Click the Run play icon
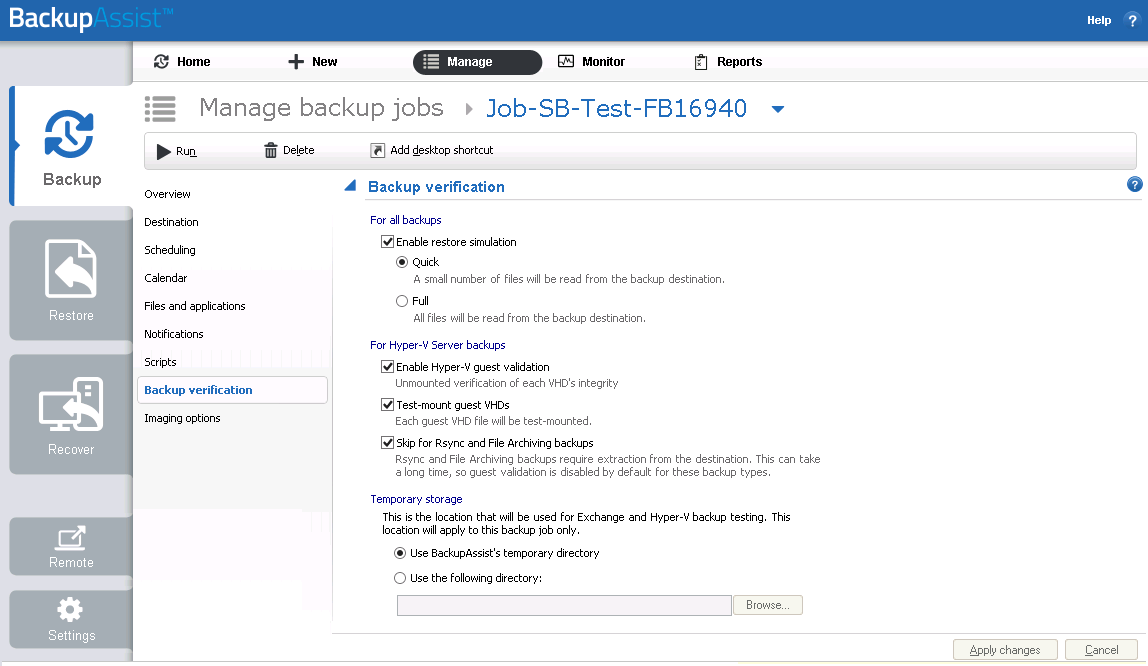1148x666 pixels. (x=164, y=151)
